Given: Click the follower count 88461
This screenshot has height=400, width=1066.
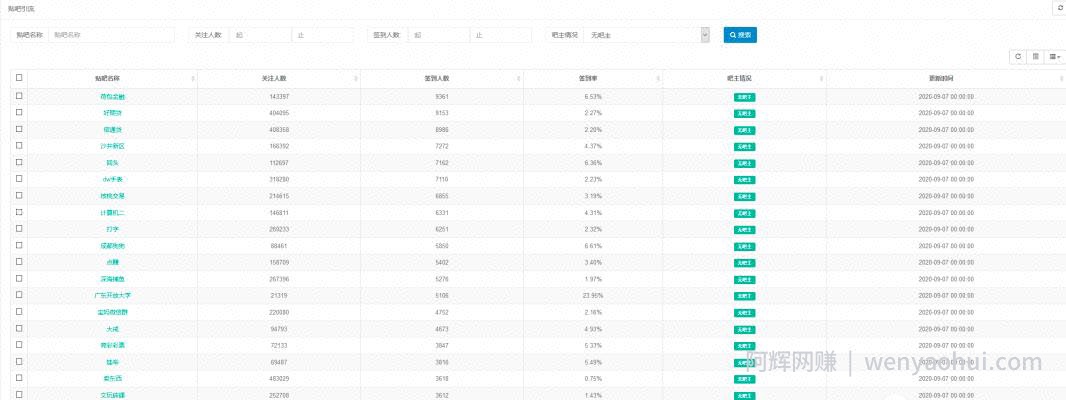Looking at the screenshot, I should 279,246.
